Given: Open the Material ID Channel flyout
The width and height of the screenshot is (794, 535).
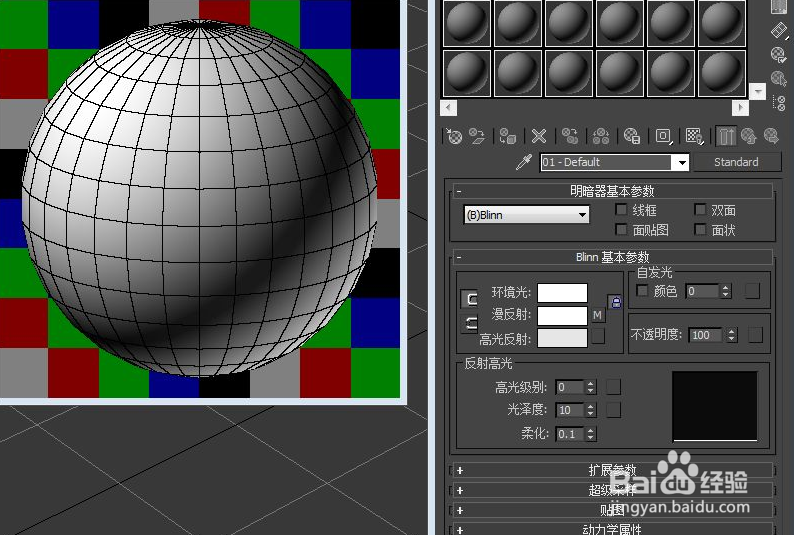Looking at the screenshot, I should [x=663, y=136].
